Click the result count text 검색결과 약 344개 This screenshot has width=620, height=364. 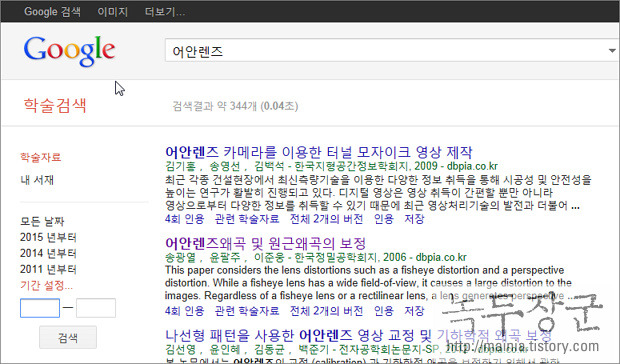point(235,106)
